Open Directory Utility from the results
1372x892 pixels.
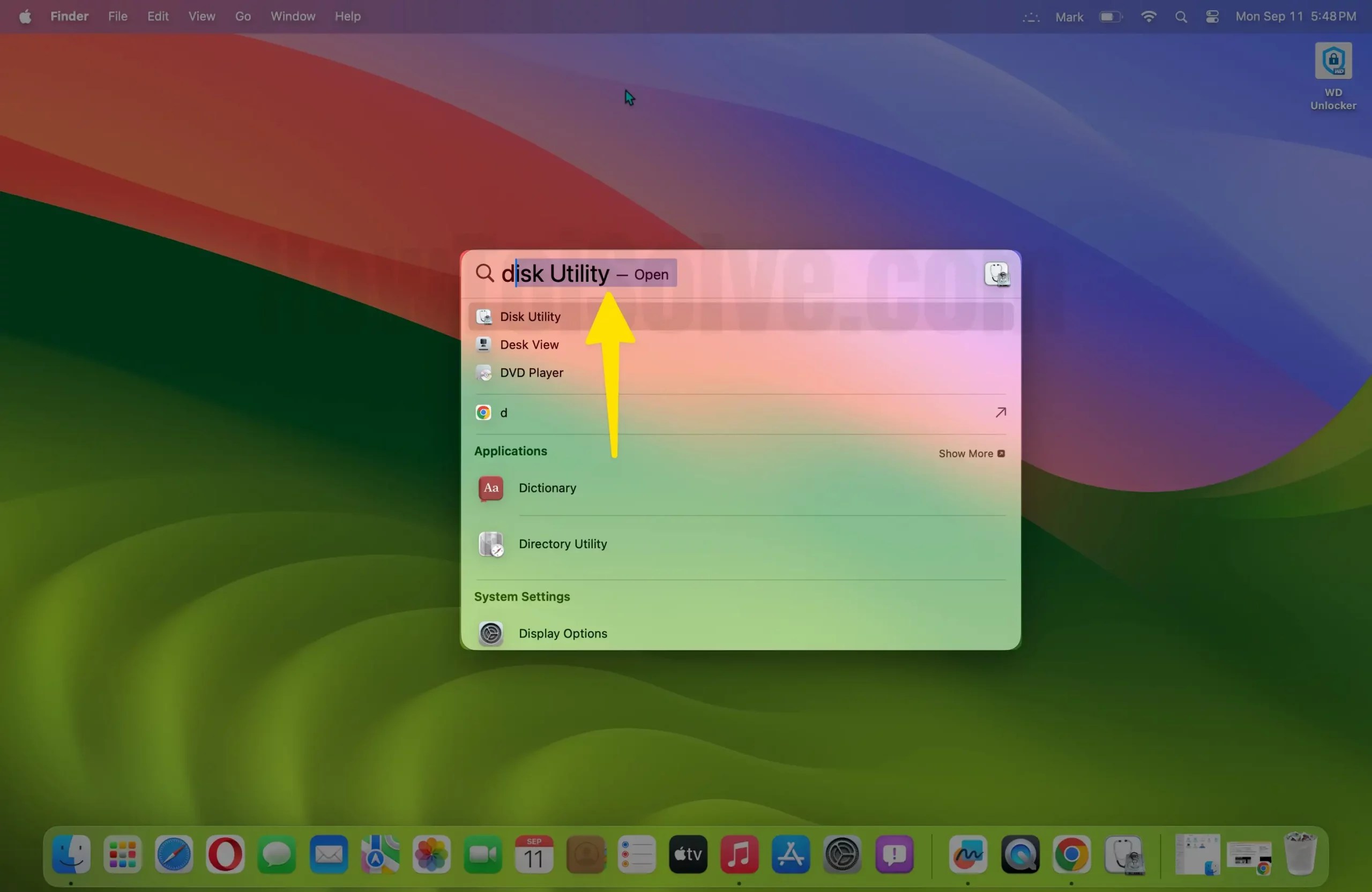(562, 544)
